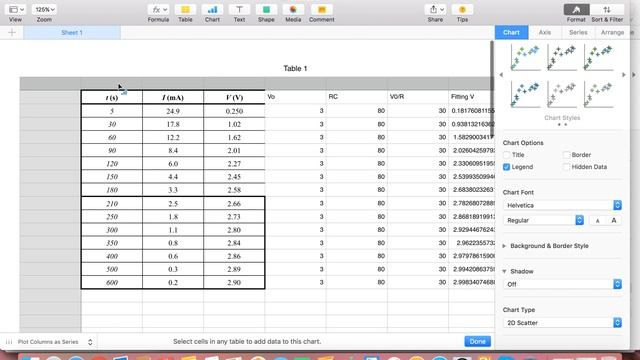This screenshot has width=640, height=360.
Task: Uncheck the Legend chart option
Action: (507, 167)
